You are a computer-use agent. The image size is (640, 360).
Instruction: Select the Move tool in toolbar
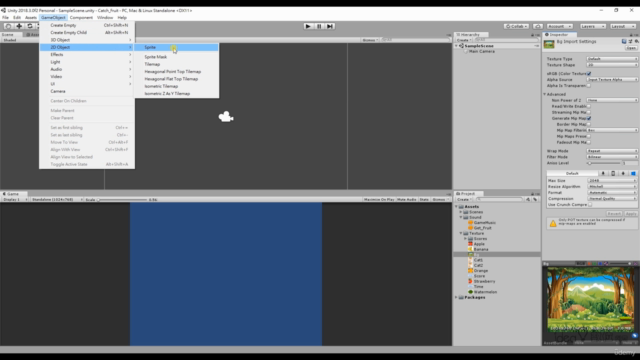point(19,26)
